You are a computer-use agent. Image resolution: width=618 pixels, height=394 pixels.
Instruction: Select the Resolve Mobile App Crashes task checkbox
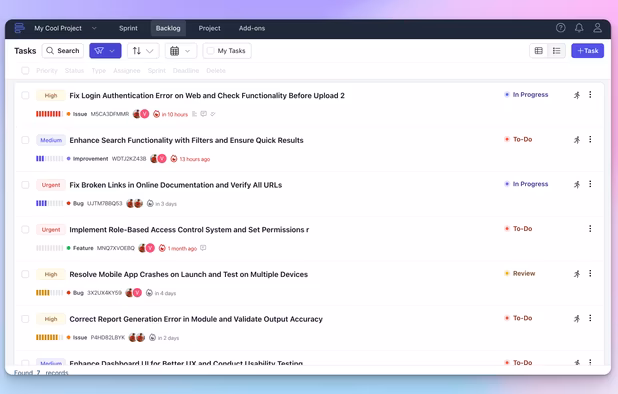[25, 274]
